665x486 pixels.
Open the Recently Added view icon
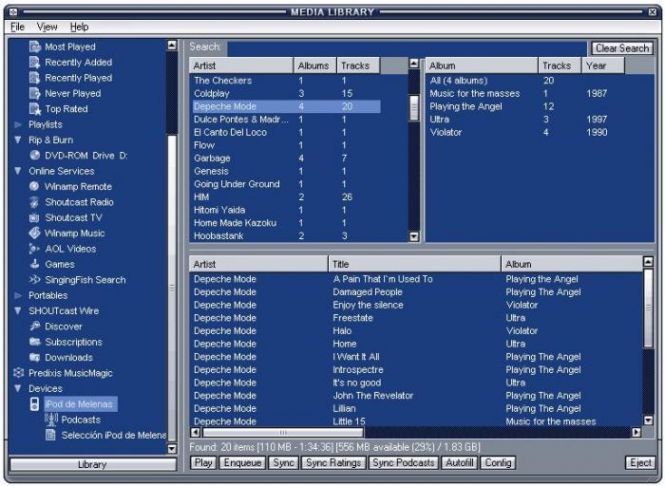35,62
